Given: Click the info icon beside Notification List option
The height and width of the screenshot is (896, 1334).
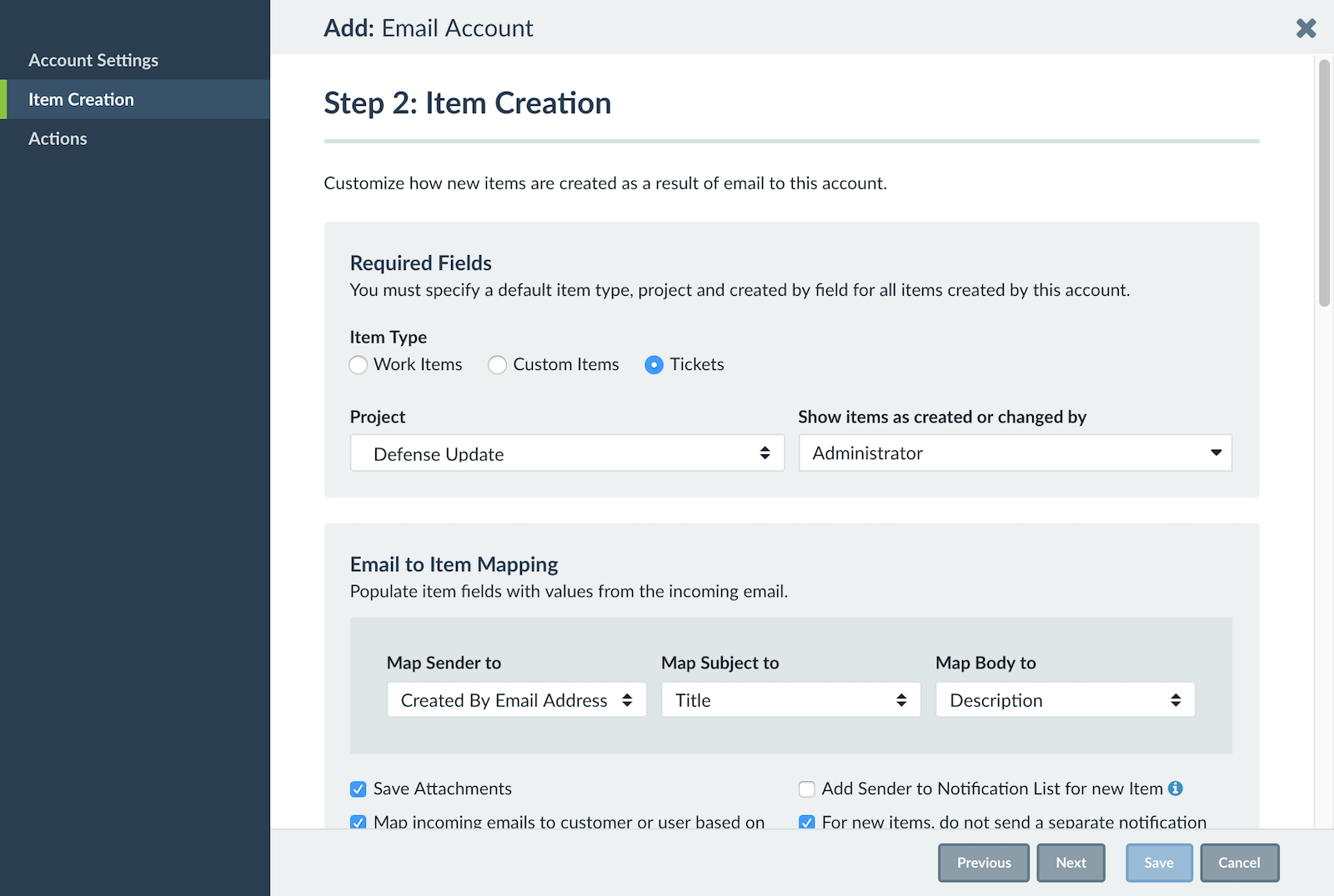Looking at the screenshot, I should point(1176,788).
